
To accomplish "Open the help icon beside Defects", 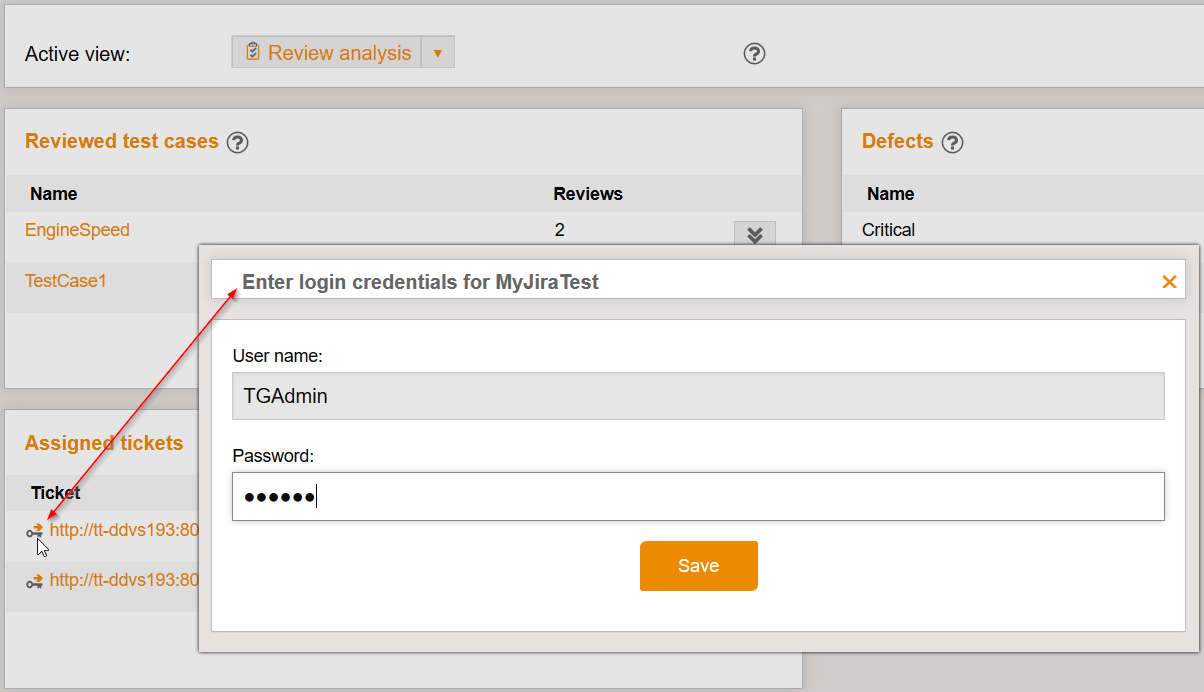I will point(952,142).
